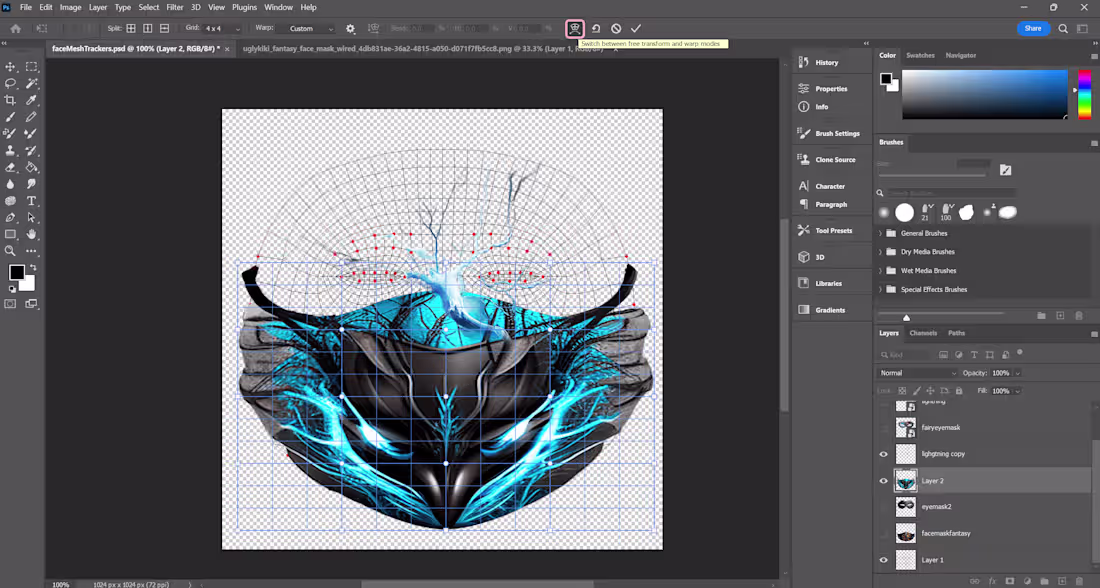Show the fairyeyemask layer
The width and height of the screenshot is (1100, 588).
884,427
